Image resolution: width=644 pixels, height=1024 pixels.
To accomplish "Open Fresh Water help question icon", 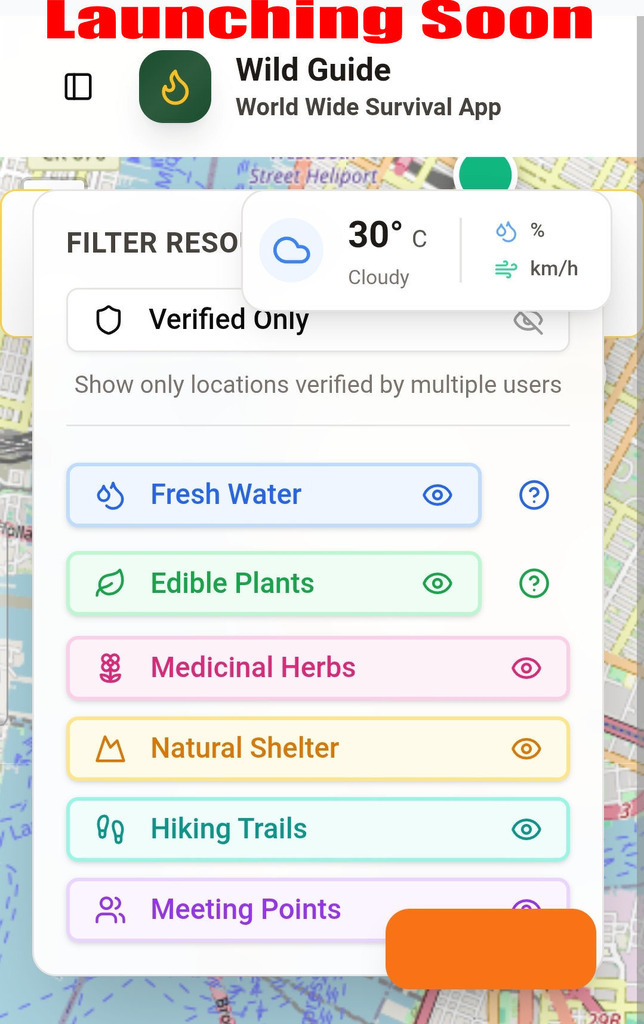I will [534, 494].
